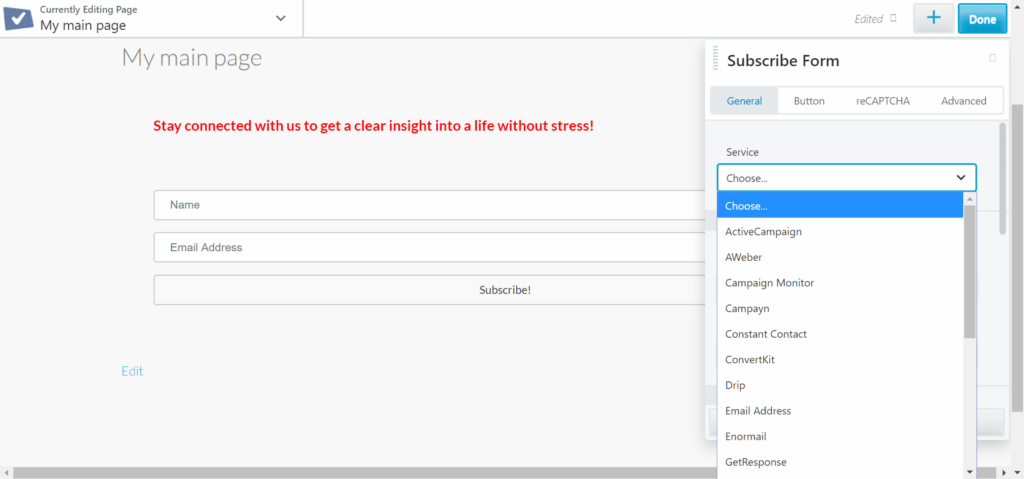Click the horizontal scrollbar left arrow

click(7, 472)
